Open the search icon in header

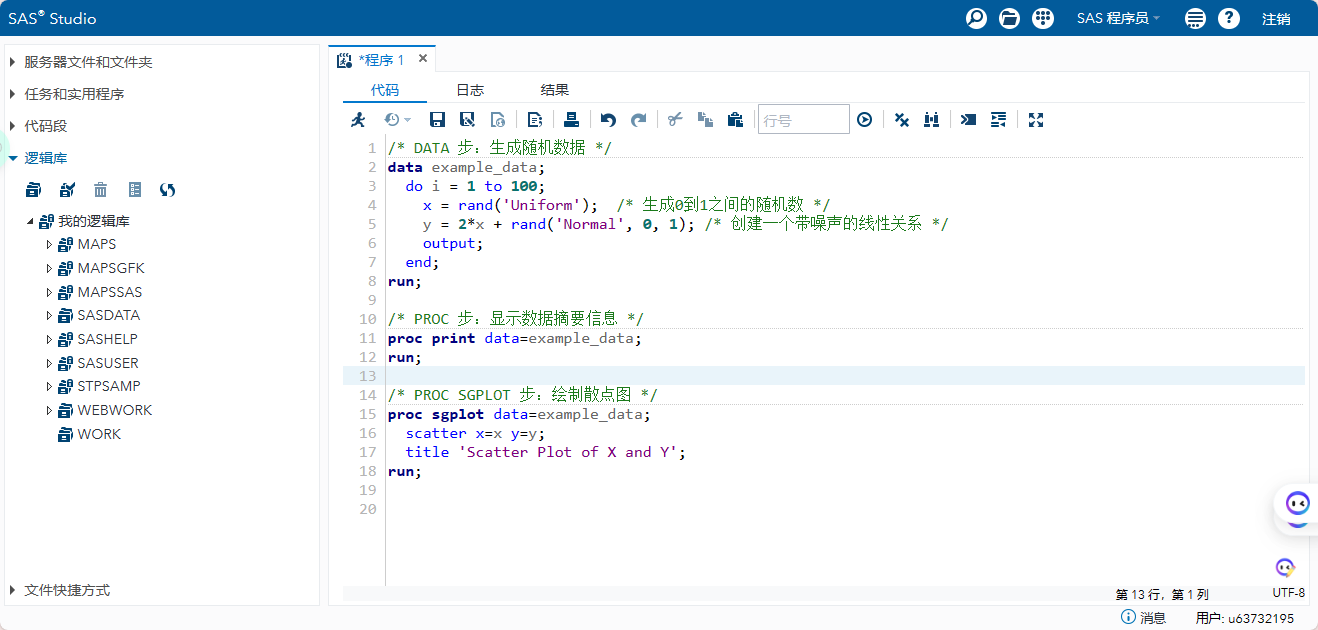(976, 18)
